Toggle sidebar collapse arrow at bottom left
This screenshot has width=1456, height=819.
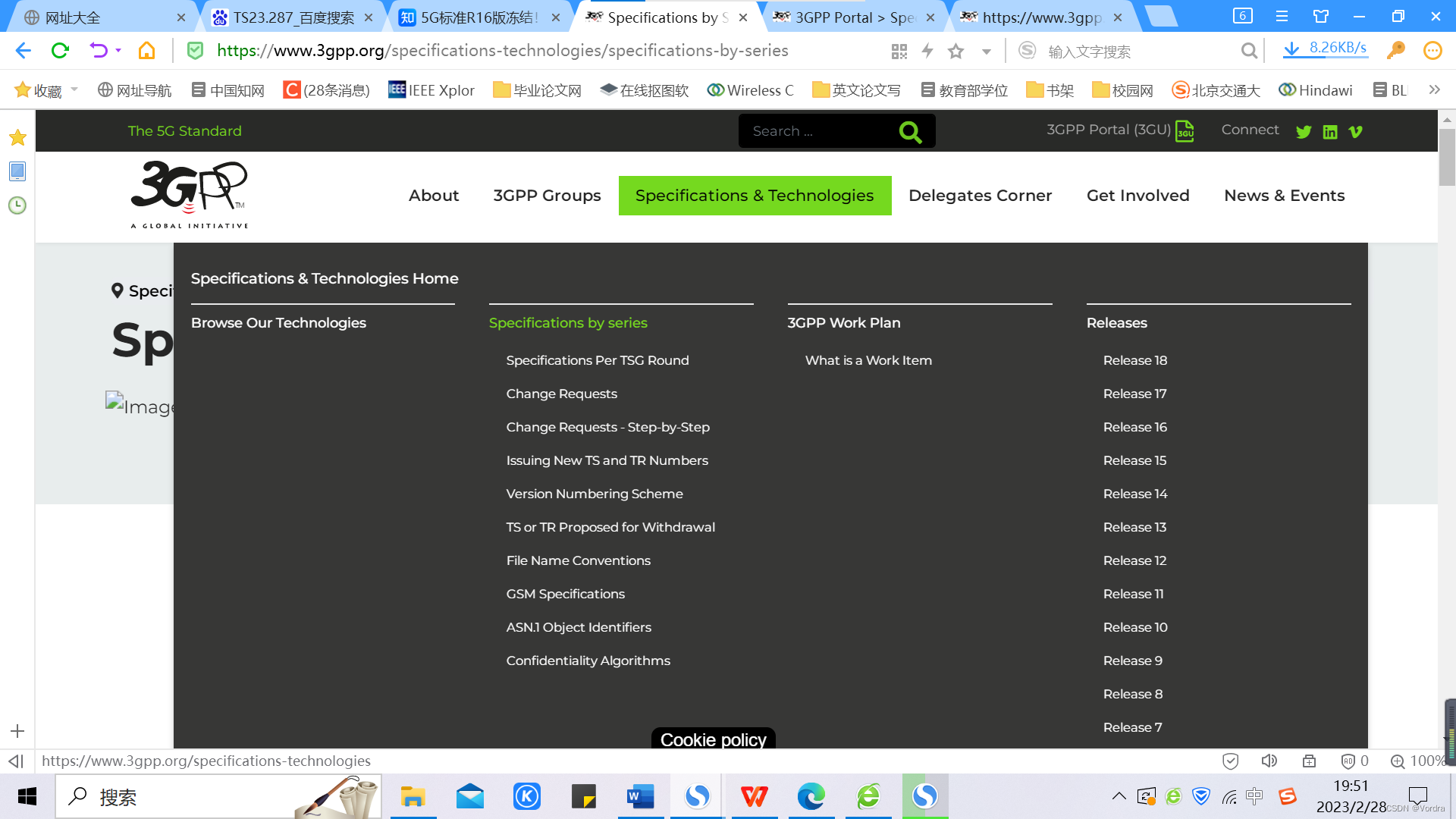(16, 761)
